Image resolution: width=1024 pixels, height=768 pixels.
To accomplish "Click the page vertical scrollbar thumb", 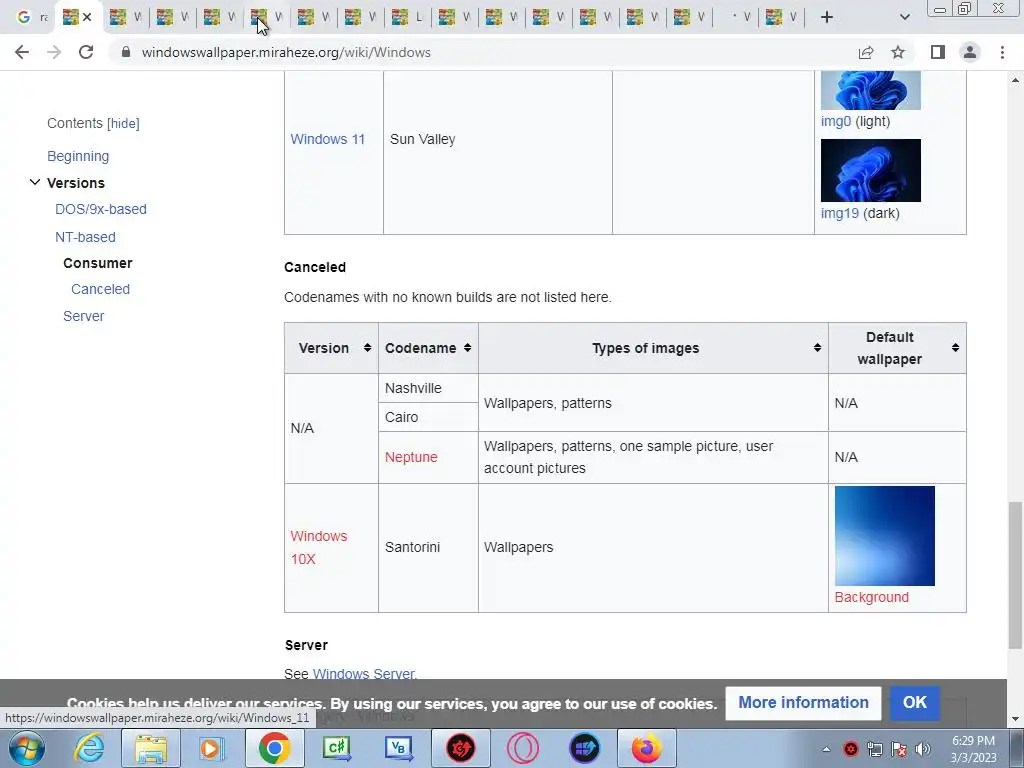I will (x=1015, y=575).
